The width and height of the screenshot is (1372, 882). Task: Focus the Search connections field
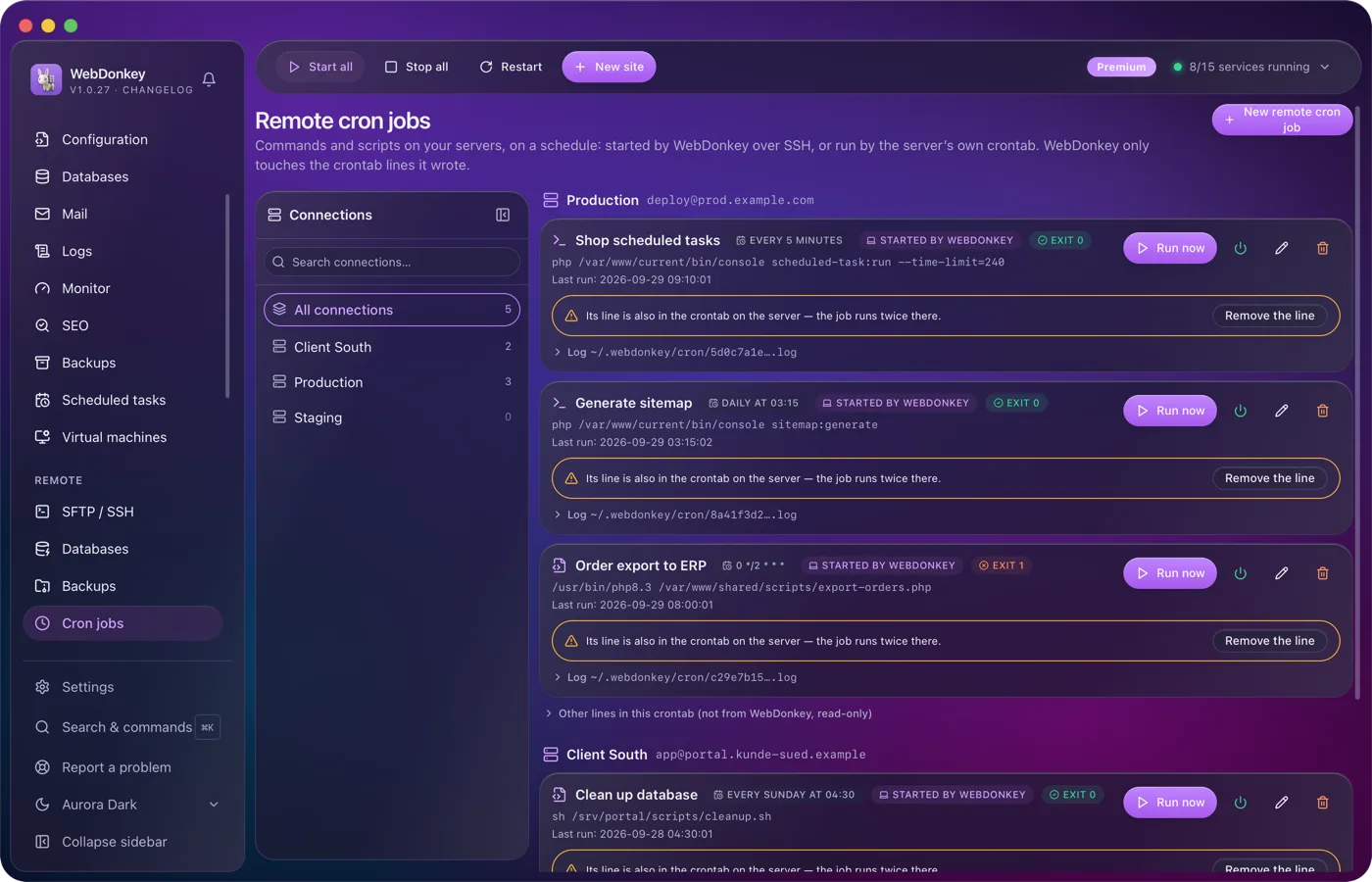(392, 262)
